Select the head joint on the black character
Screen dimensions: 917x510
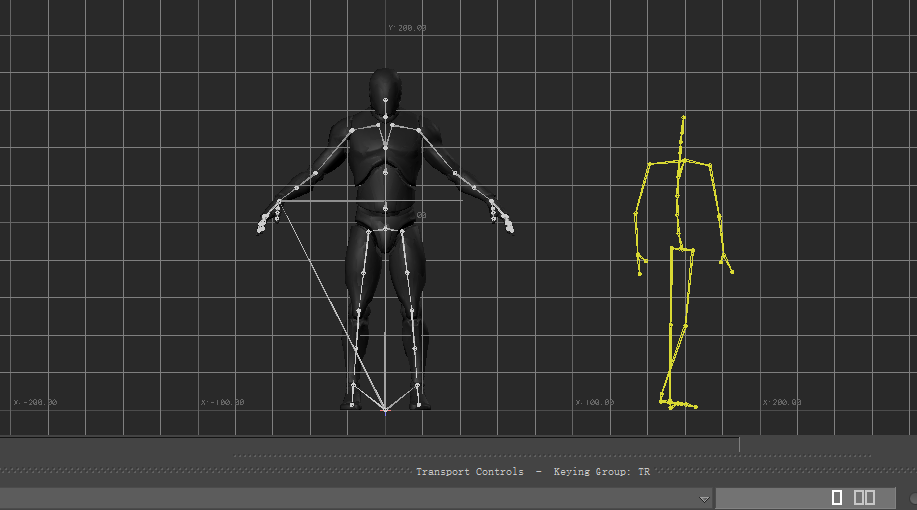point(385,100)
